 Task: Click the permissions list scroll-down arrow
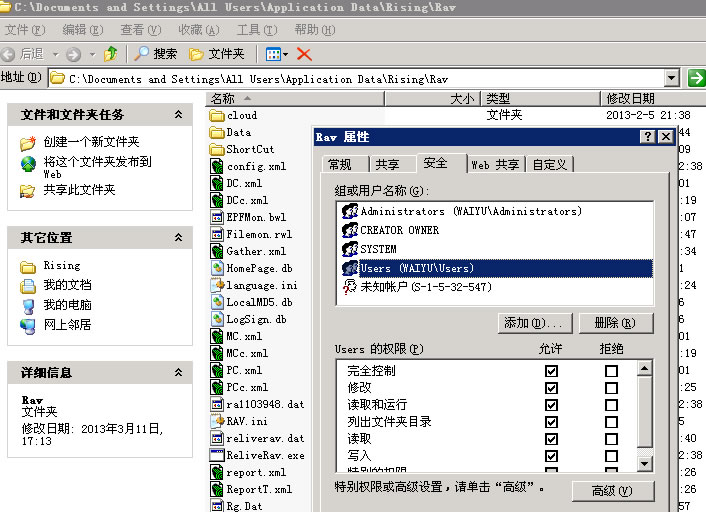point(645,463)
